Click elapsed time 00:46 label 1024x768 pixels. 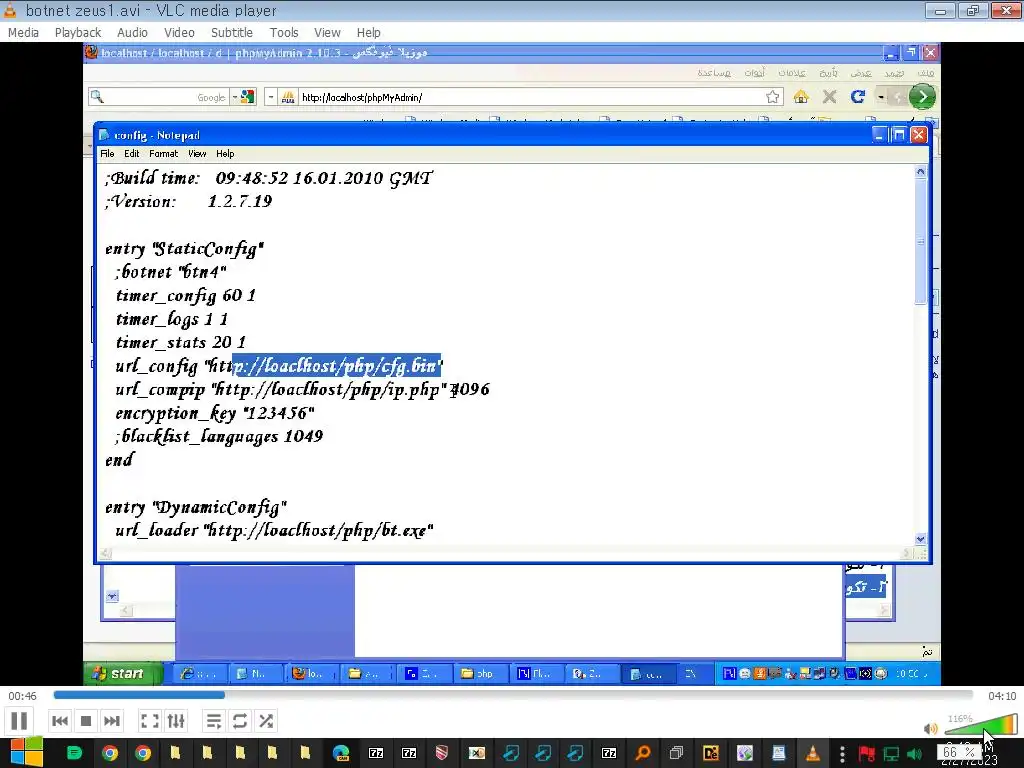coord(22,696)
